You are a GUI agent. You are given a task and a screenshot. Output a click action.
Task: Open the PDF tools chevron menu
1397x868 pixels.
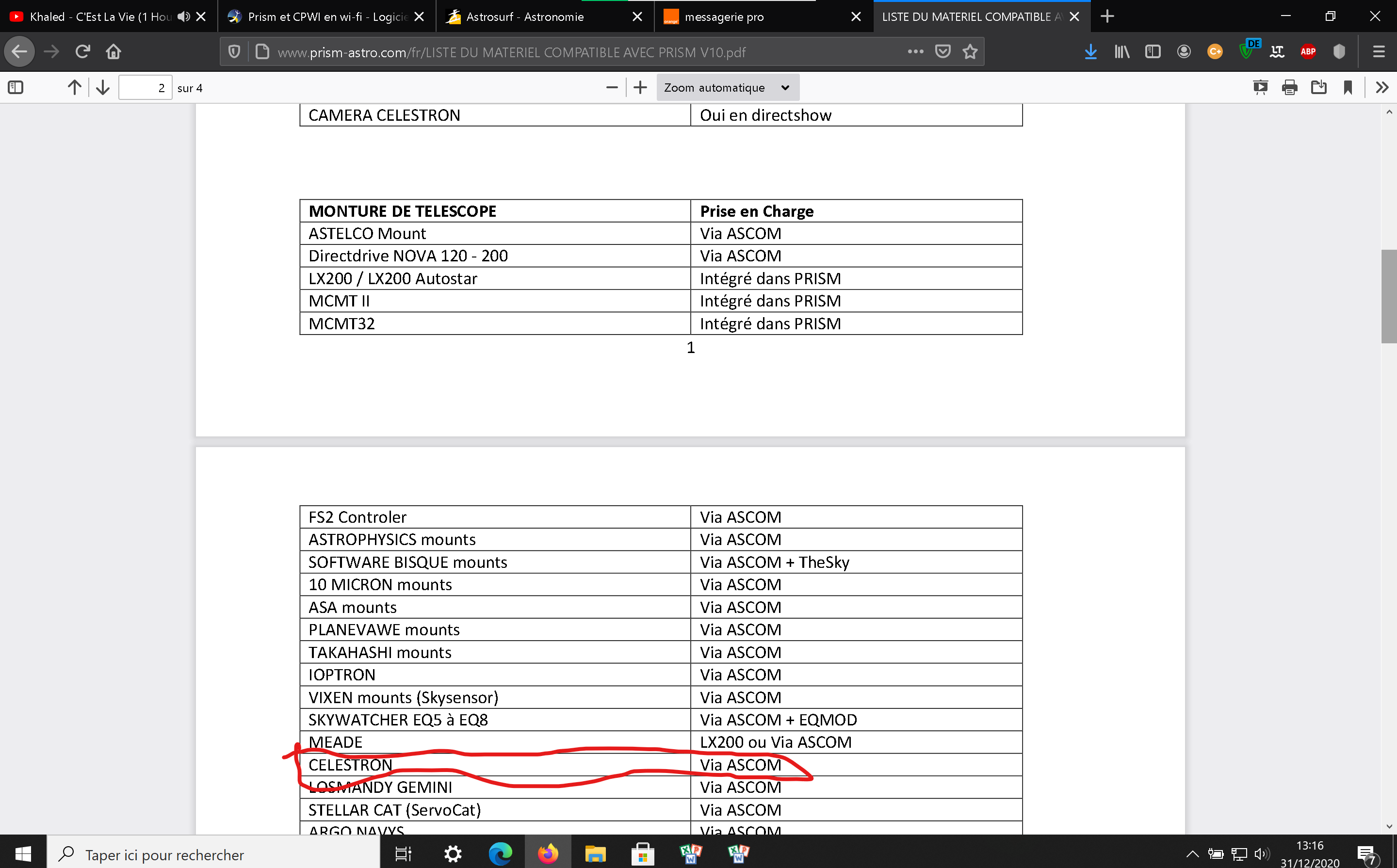tap(1381, 87)
